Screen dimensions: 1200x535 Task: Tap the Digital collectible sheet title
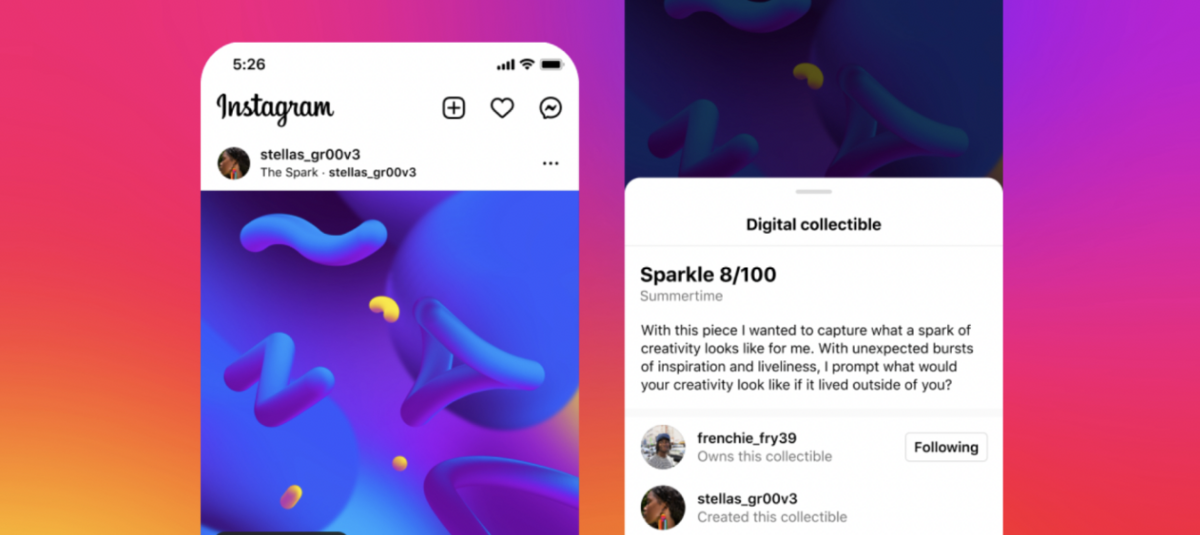814,225
